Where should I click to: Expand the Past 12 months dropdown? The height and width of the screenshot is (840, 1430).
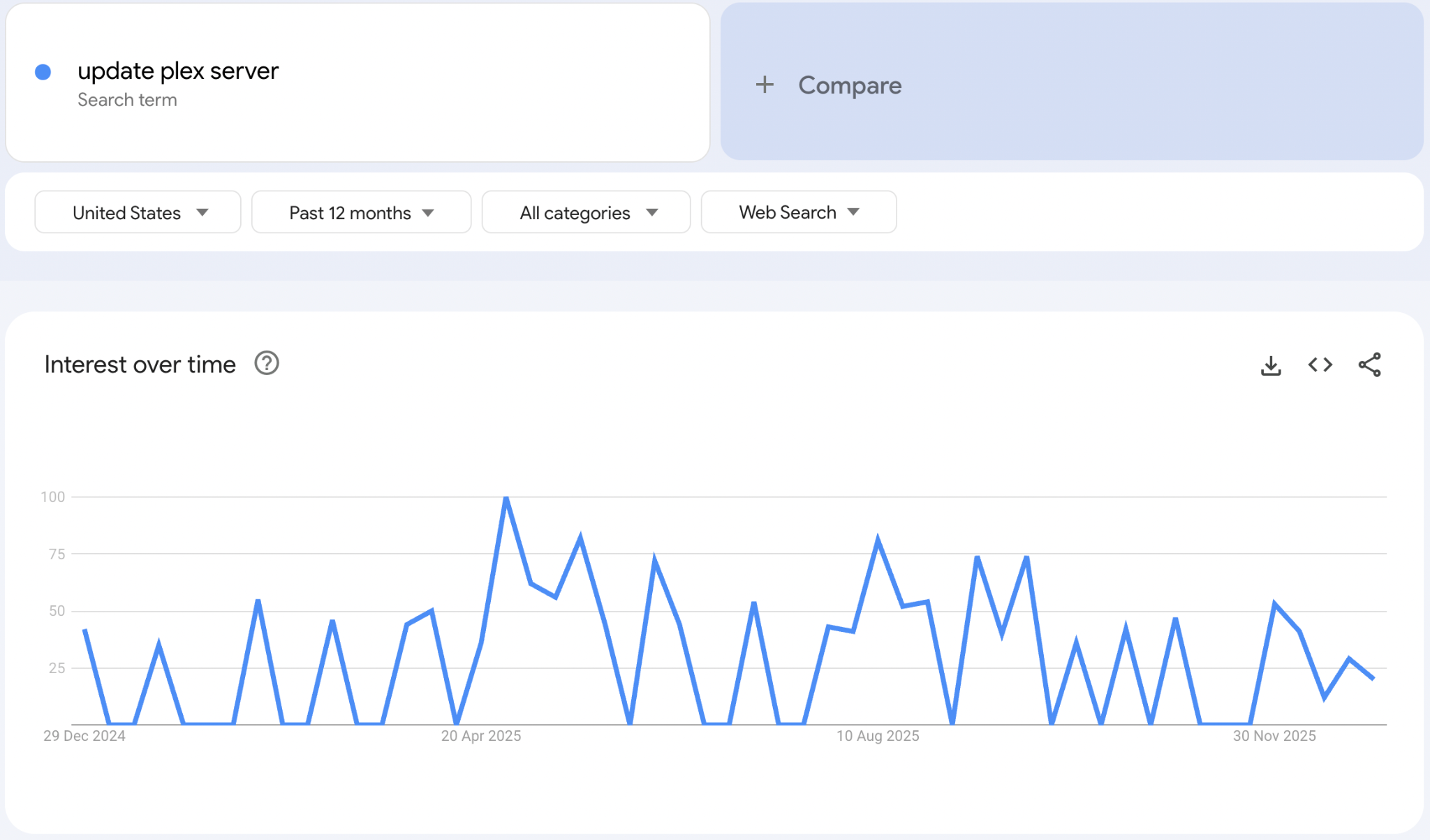pyautogui.click(x=361, y=212)
